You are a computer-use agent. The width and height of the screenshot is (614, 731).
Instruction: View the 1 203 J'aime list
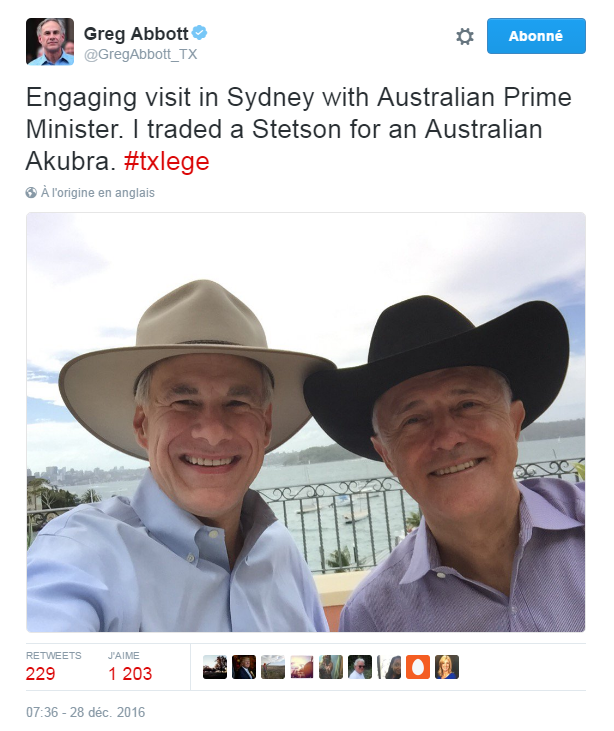click(130, 673)
